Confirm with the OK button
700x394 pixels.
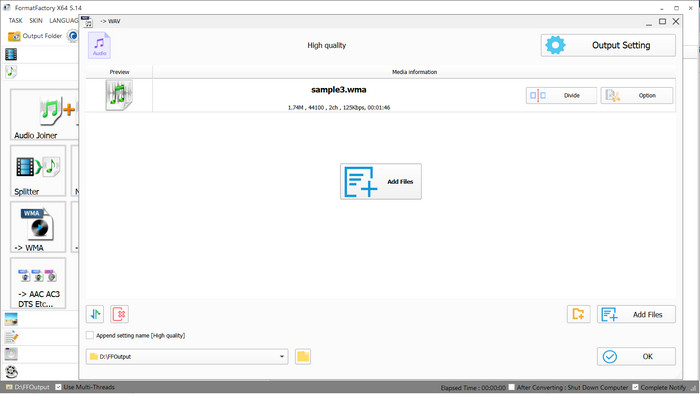(x=636, y=357)
